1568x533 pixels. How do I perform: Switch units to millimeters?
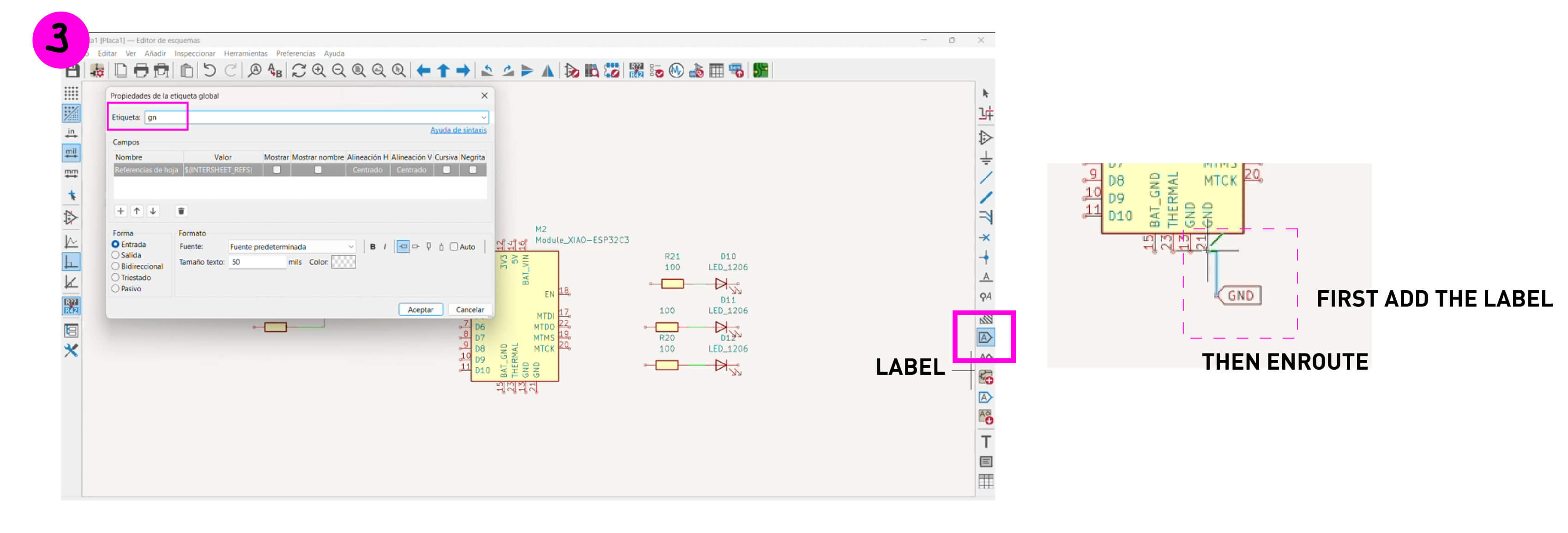(x=71, y=173)
